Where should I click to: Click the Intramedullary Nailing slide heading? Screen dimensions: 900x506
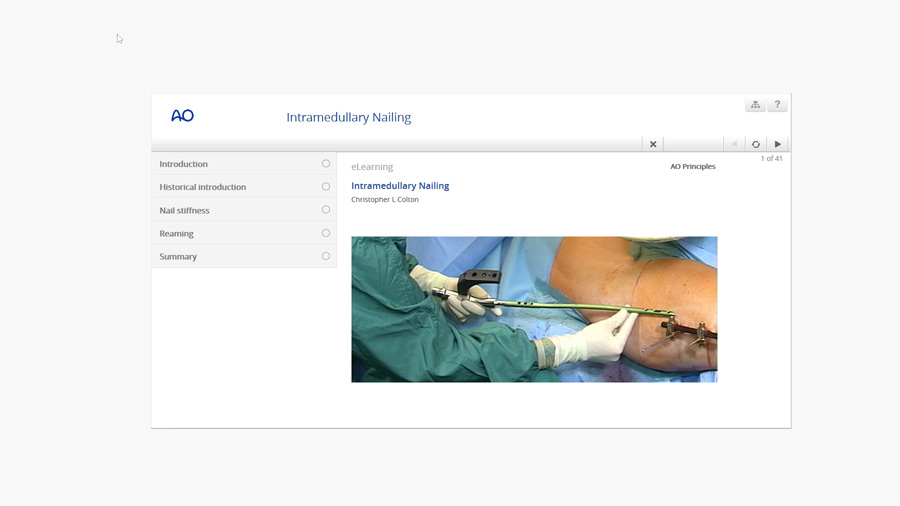(400, 186)
